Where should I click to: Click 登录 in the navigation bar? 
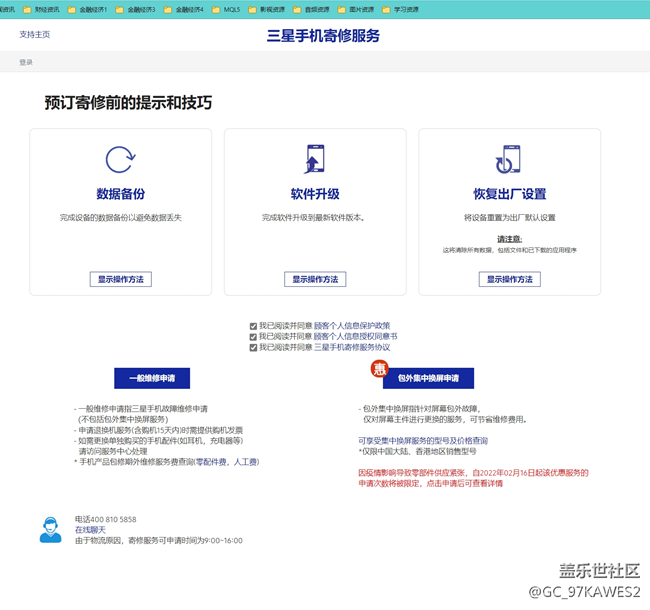pyautogui.click(x=26, y=62)
